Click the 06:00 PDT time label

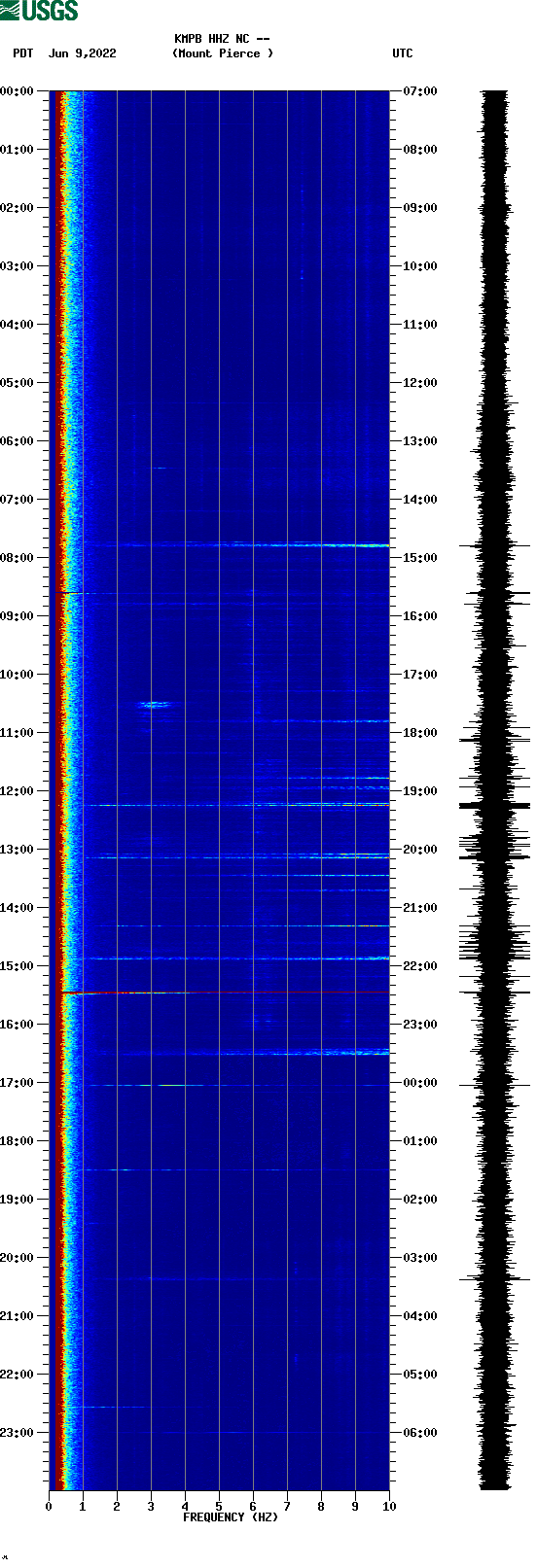click(17, 441)
